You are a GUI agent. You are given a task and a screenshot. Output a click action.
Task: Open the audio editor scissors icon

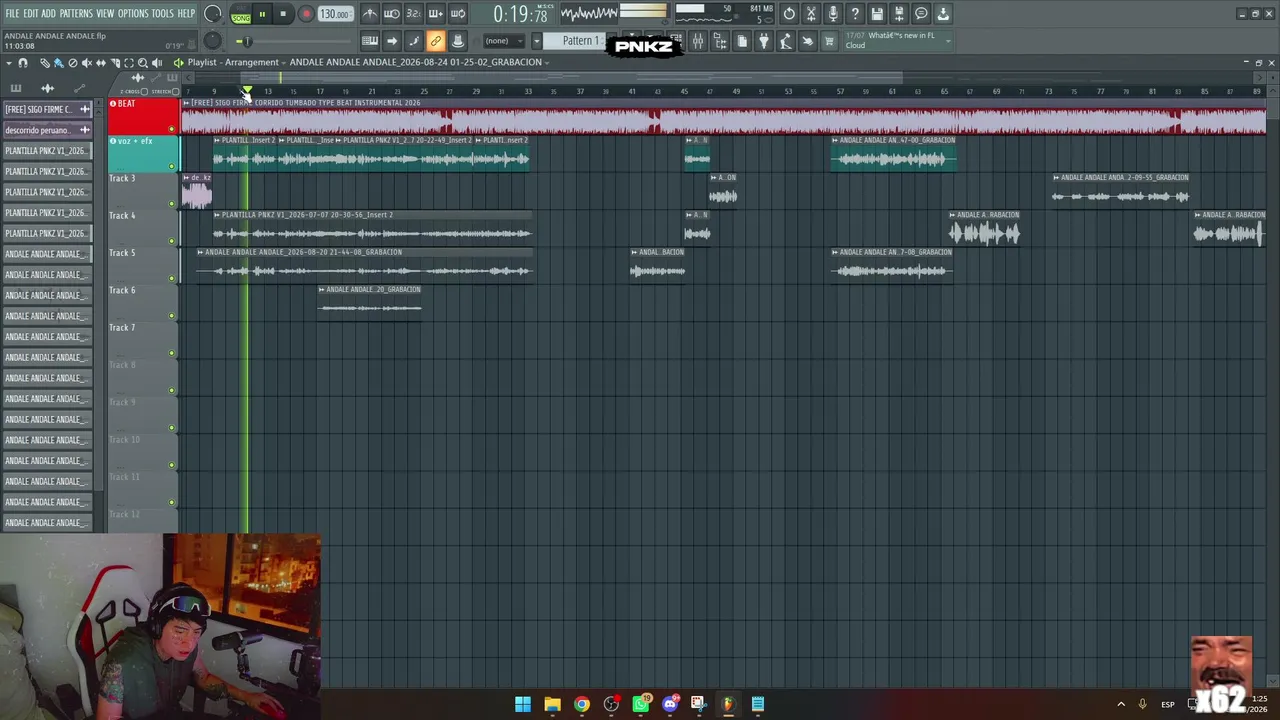coord(811,14)
